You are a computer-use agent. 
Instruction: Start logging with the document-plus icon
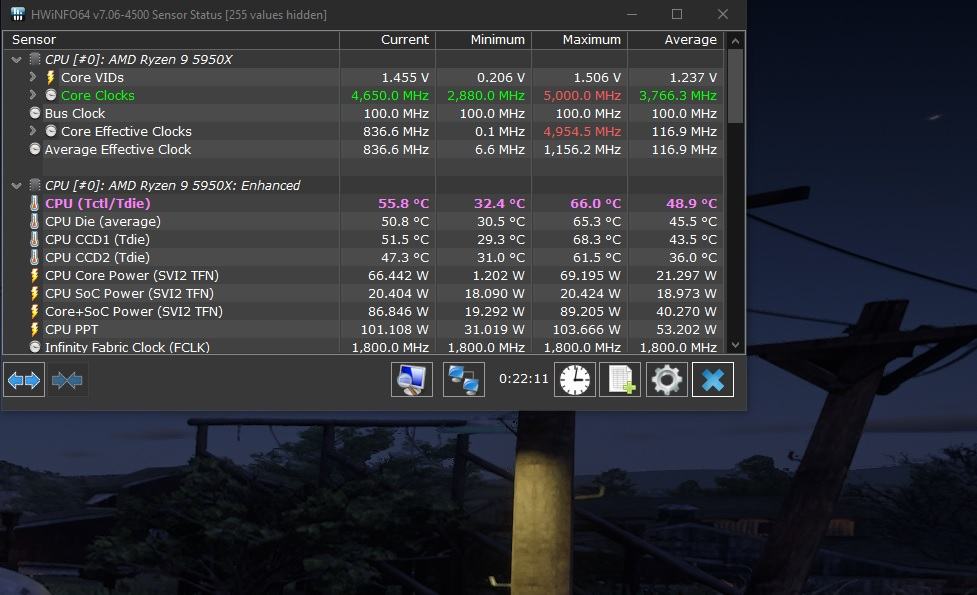620,379
